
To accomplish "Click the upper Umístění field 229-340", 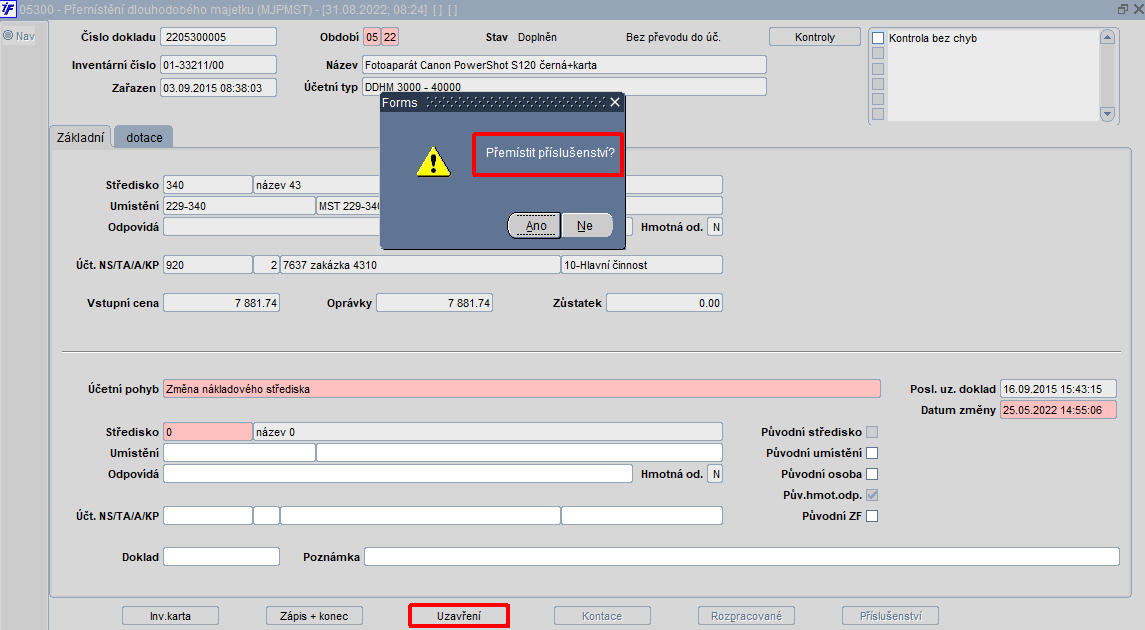I will [x=240, y=206].
